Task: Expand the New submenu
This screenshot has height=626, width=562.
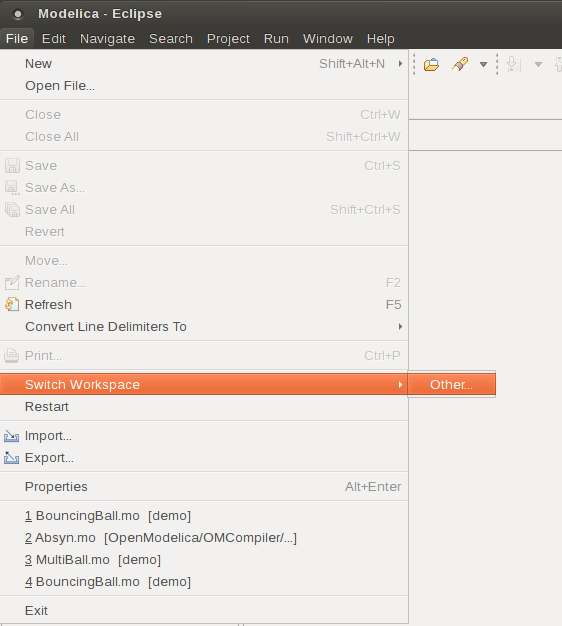Action: point(204,63)
